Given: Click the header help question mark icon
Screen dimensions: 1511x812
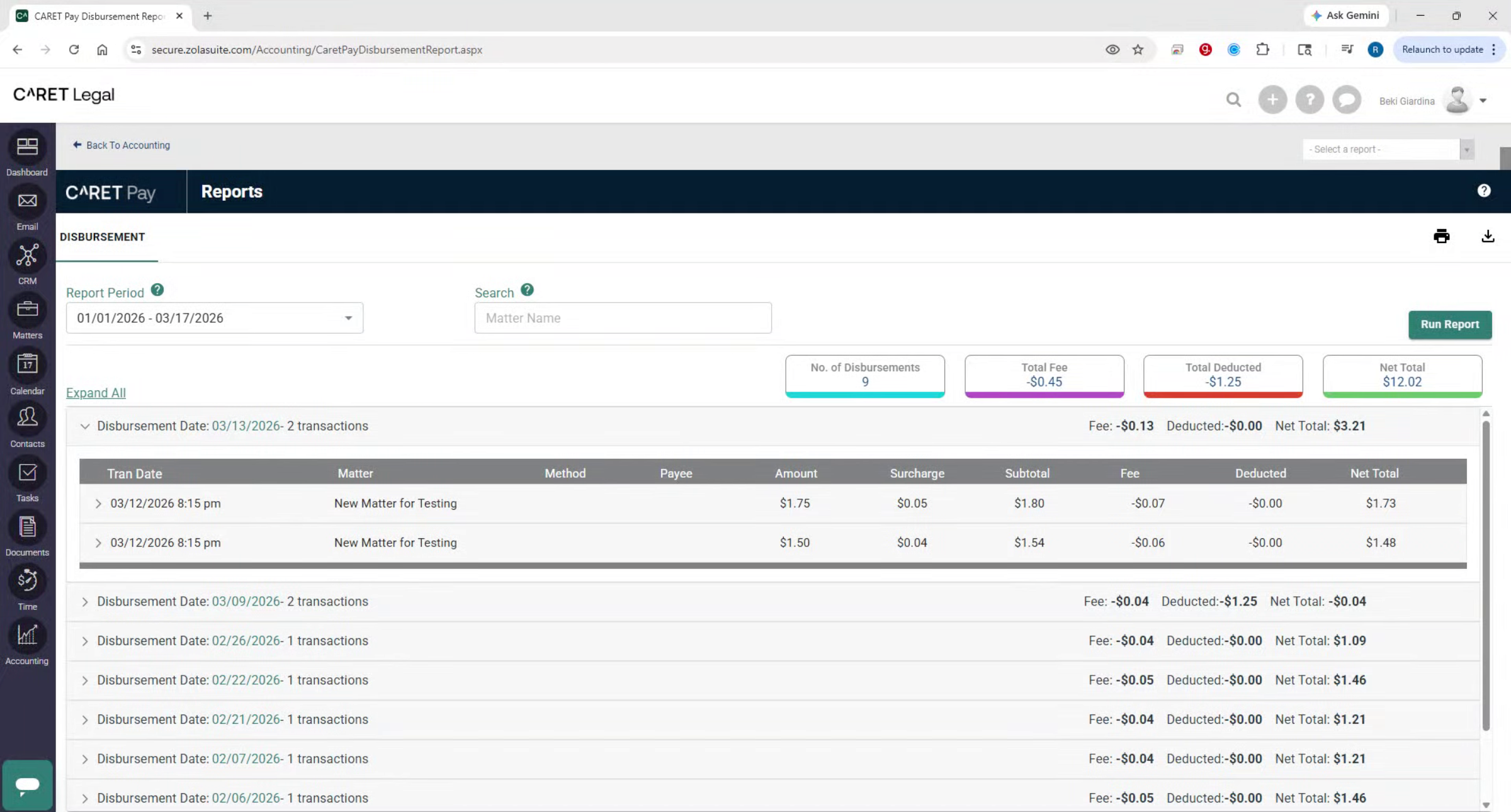Looking at the screenshot, I should click(x=1310, y=99).
